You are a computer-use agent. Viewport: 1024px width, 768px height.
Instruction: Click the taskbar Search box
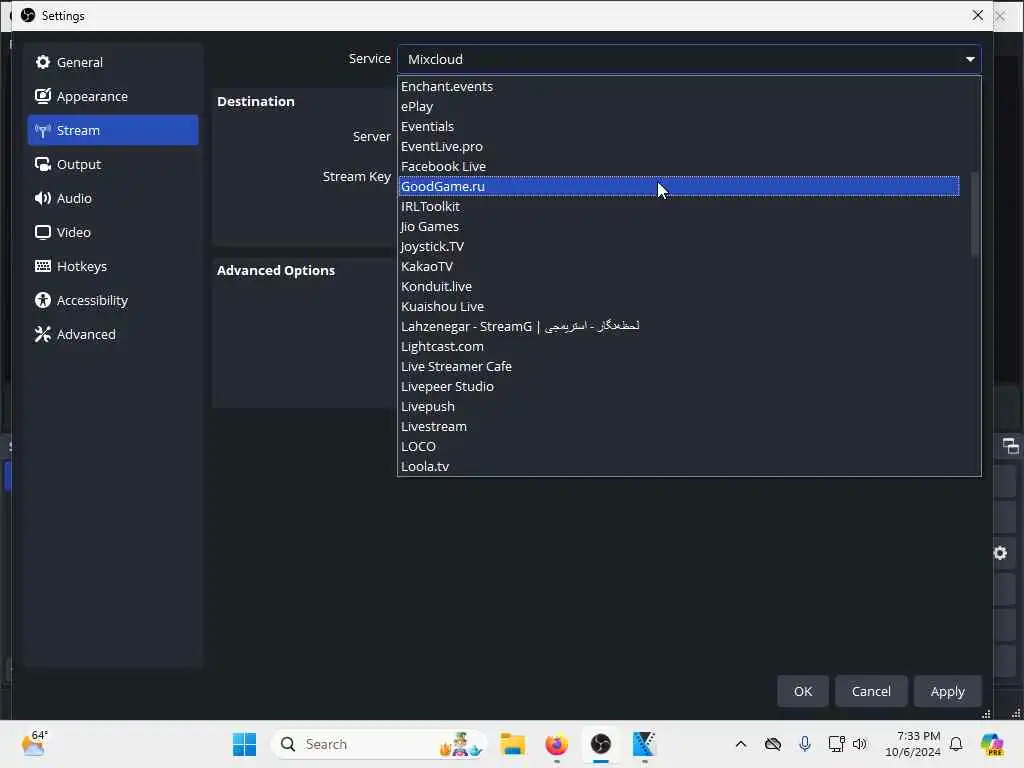pos(379,744)
